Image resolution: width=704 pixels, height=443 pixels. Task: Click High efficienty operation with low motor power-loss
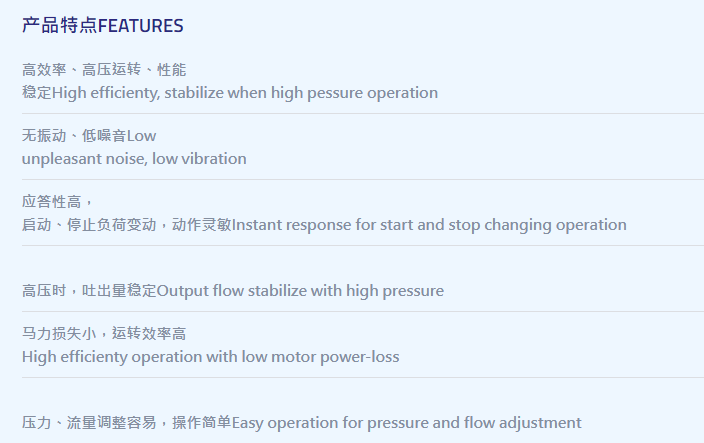[211, 357]
